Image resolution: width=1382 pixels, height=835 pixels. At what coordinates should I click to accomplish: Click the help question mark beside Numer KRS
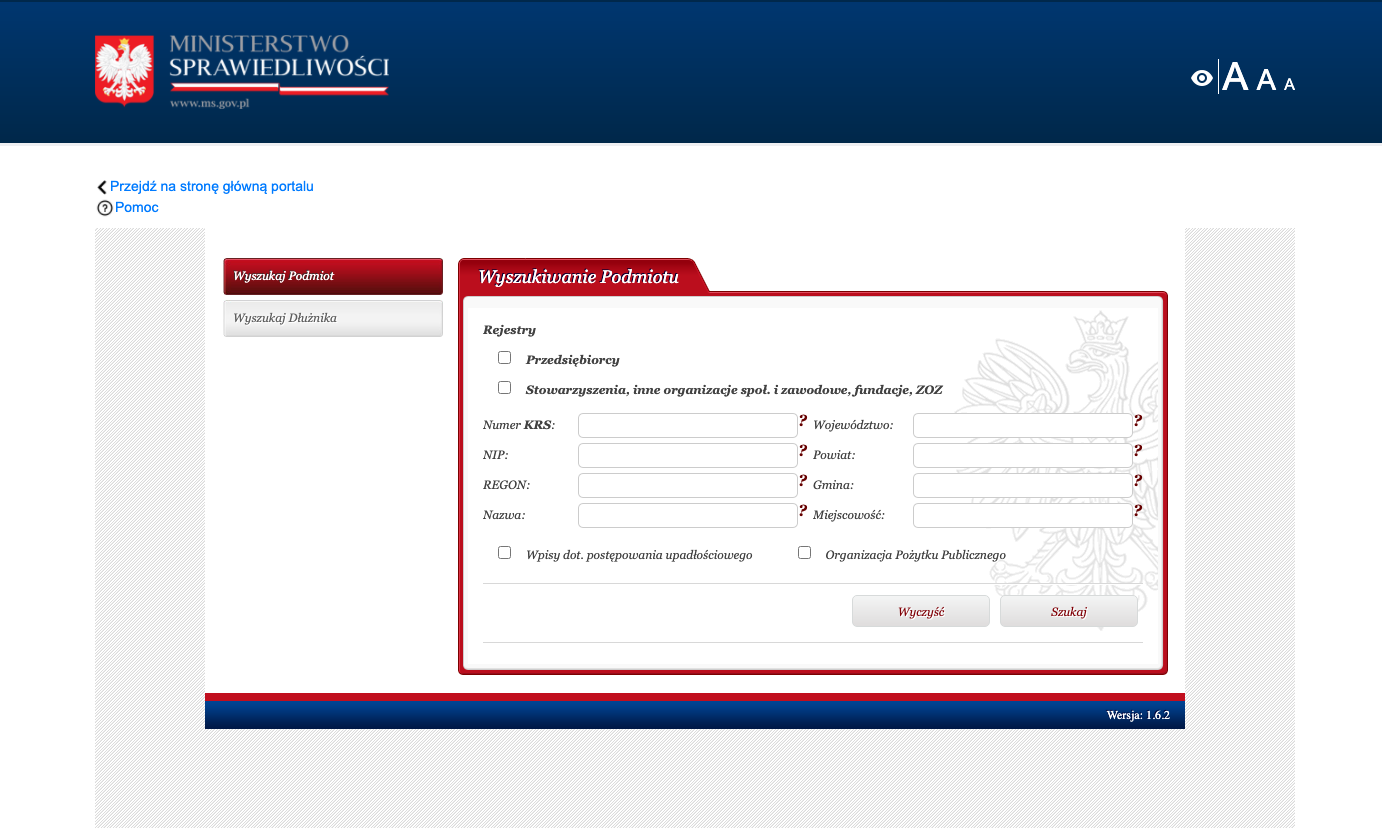tap(802, 421)
